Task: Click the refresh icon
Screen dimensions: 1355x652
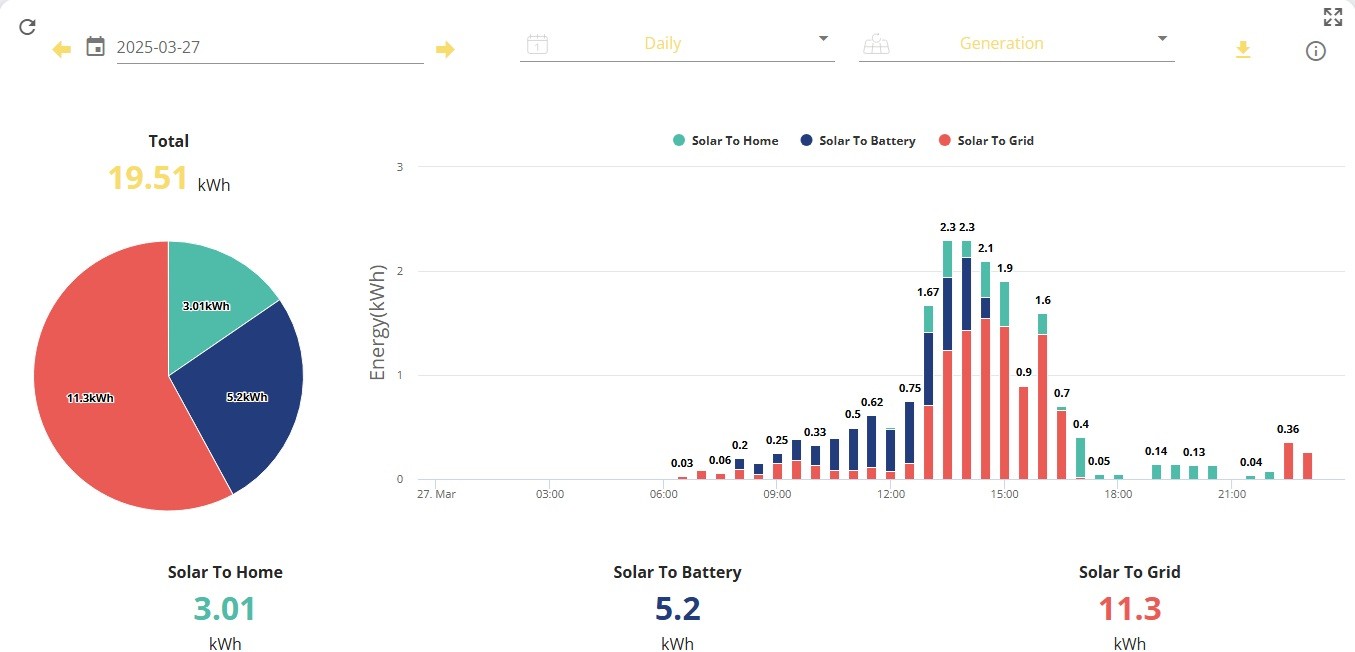Action: click(x=28, y=26)
